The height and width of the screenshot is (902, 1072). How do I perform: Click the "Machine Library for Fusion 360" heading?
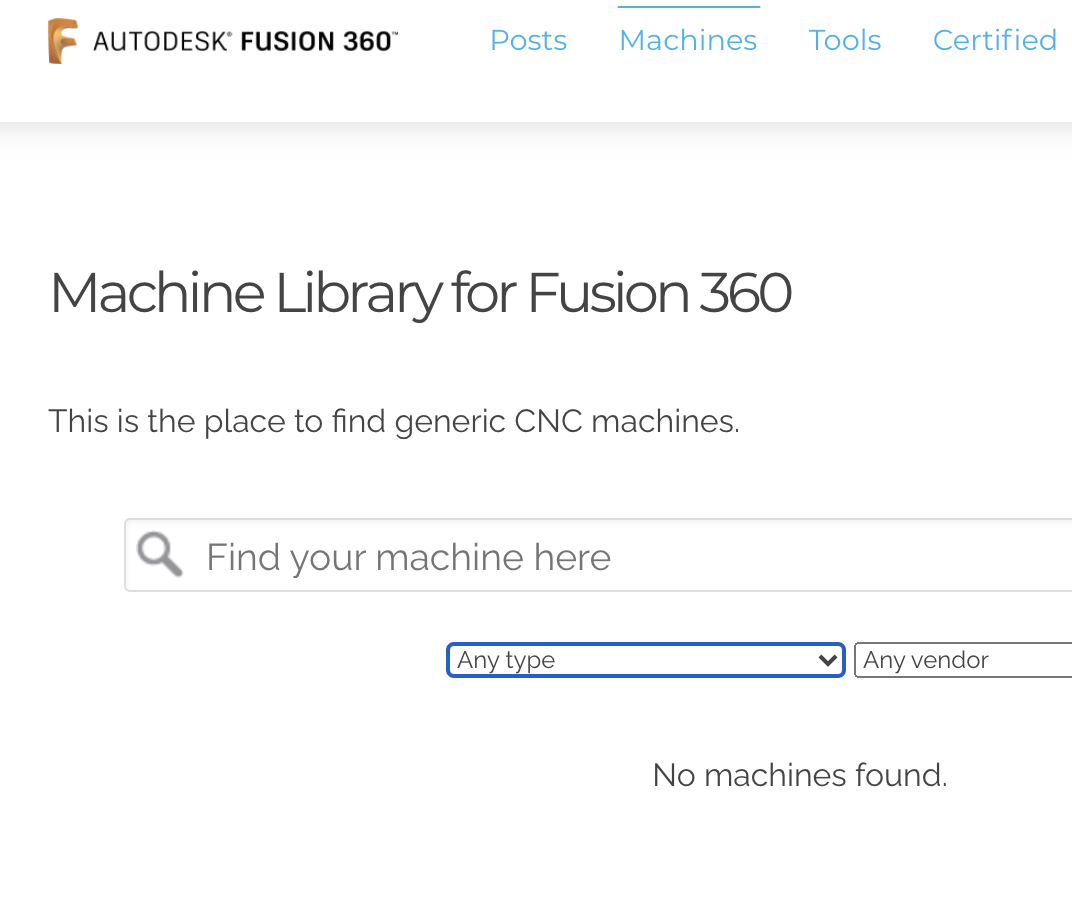(x=420, y=293)
